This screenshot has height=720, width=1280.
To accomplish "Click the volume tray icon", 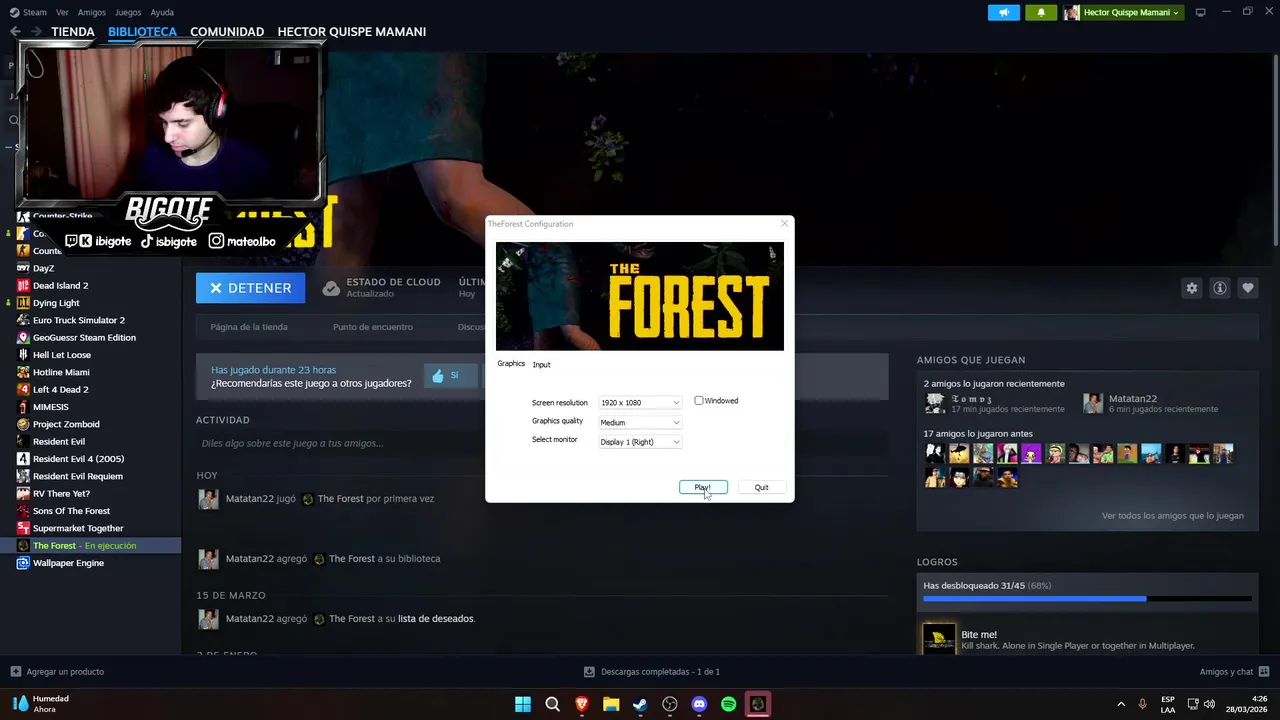I will coord(1209,704).
